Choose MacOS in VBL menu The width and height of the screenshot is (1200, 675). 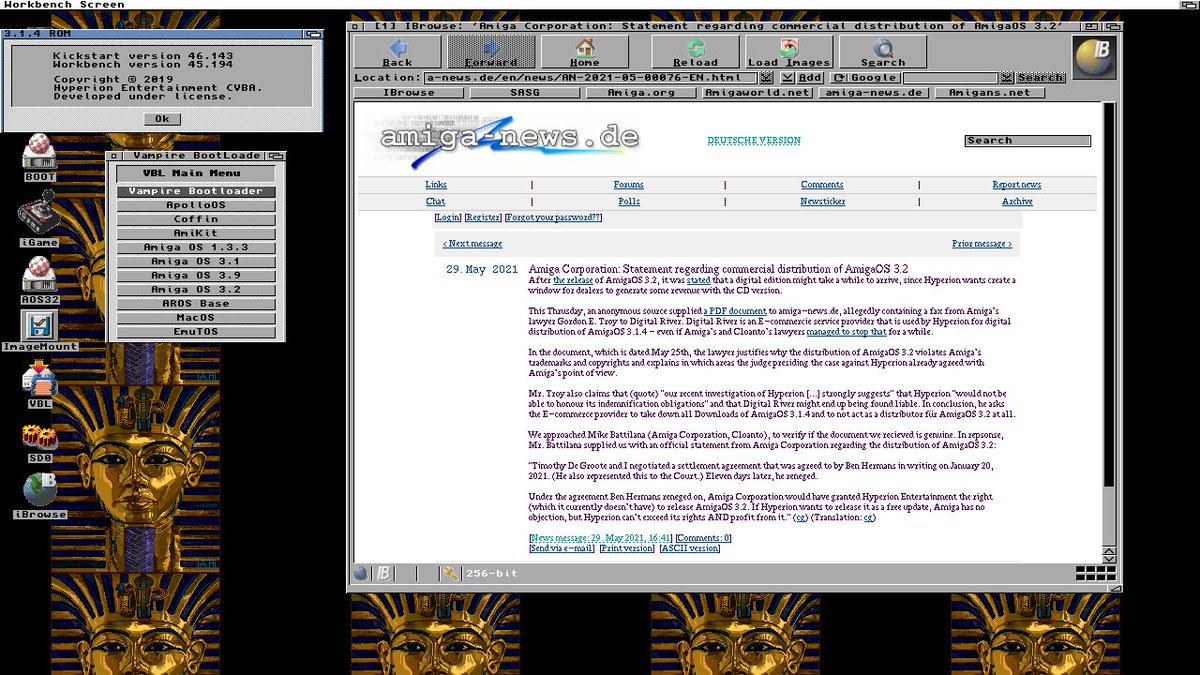[196, 317]
